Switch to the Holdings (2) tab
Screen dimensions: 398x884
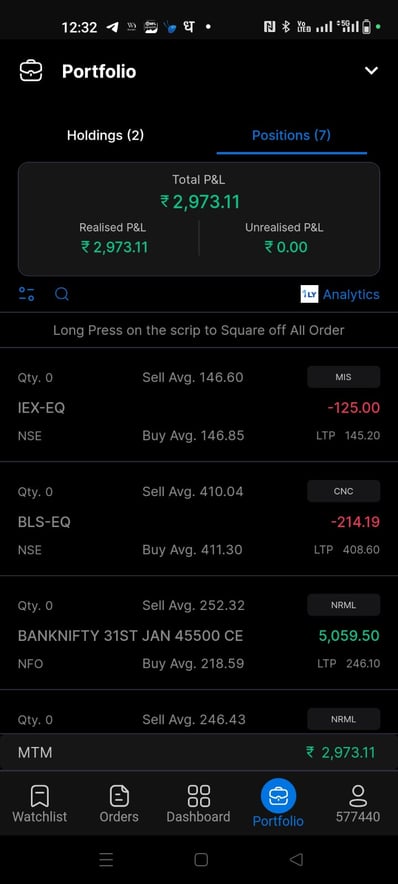(105, 135)
